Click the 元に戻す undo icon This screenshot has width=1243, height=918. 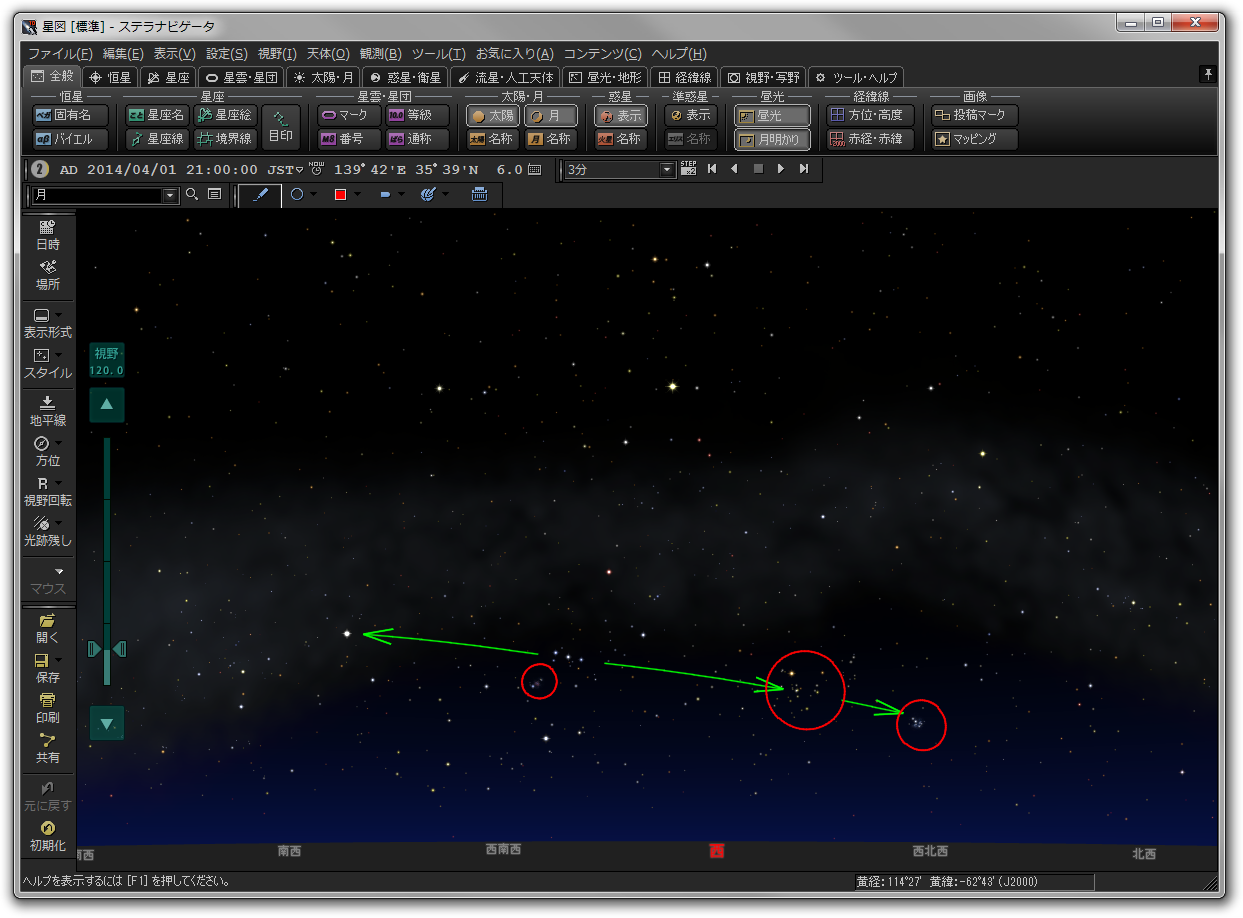47,796
